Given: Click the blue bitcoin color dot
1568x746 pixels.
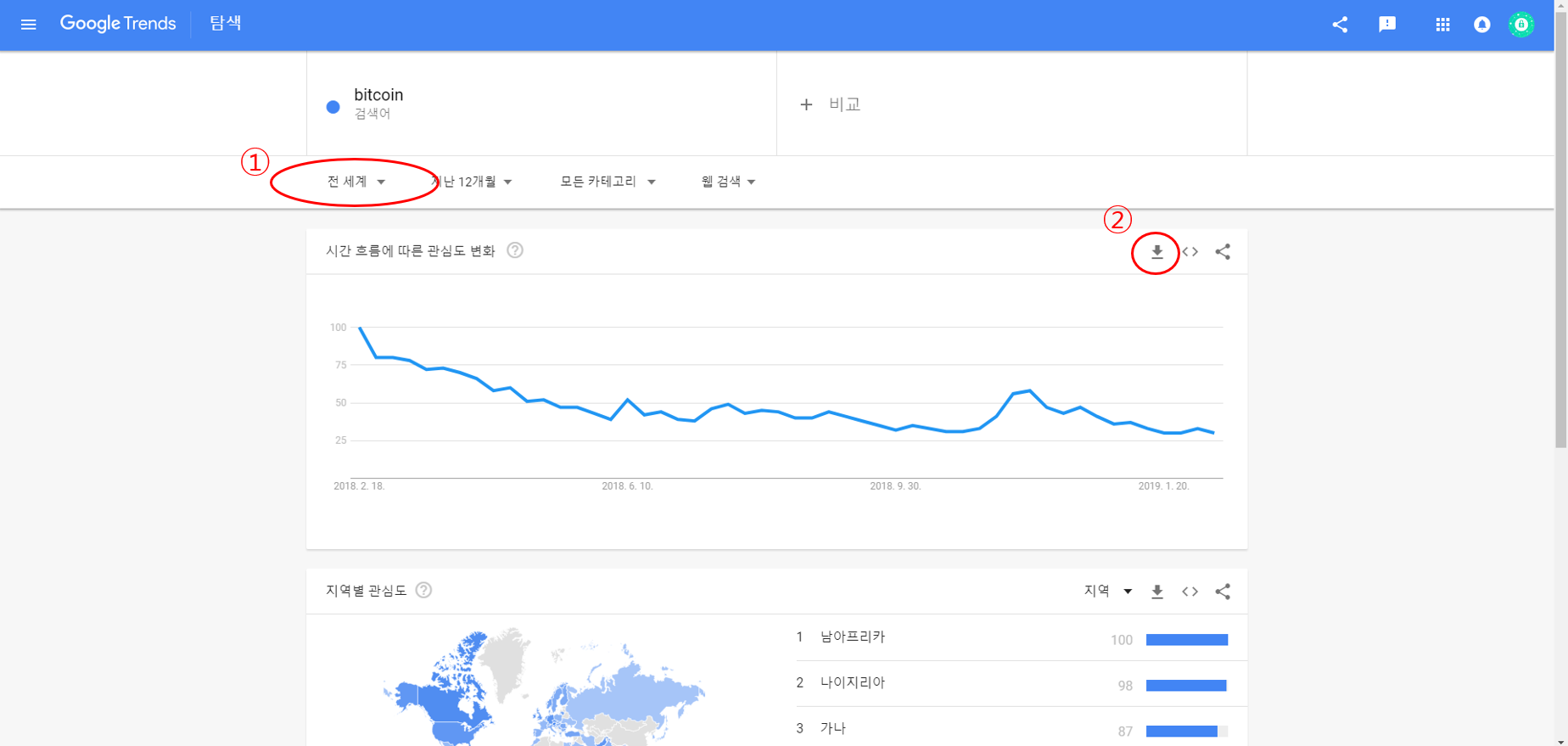Looking at the screenshot, I should pyautogui.click(x=333, y=107).
